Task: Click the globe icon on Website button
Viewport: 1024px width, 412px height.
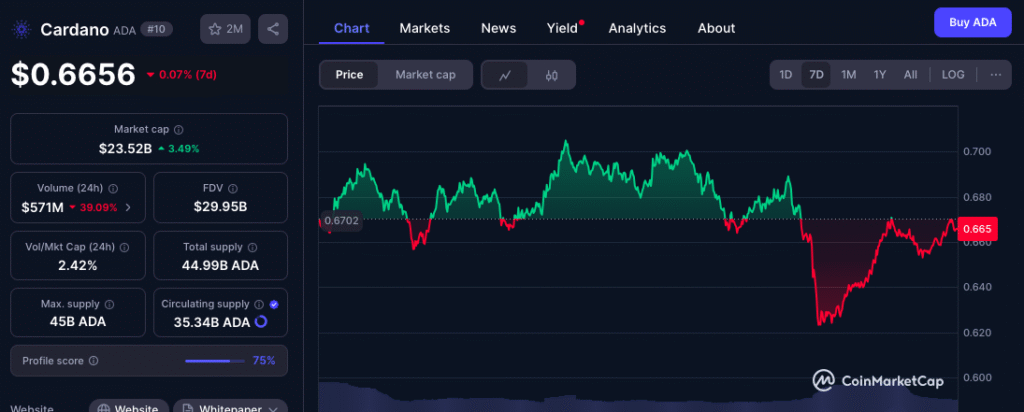Action: point(103,409)
